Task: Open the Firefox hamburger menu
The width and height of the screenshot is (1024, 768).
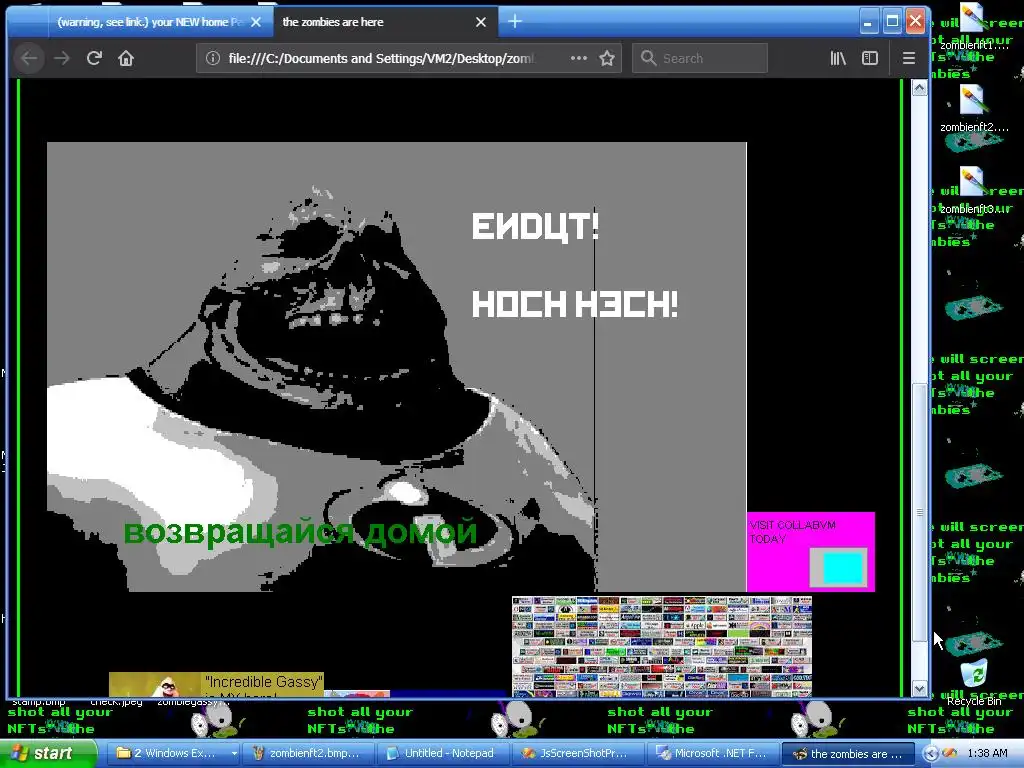Action: 908,58
